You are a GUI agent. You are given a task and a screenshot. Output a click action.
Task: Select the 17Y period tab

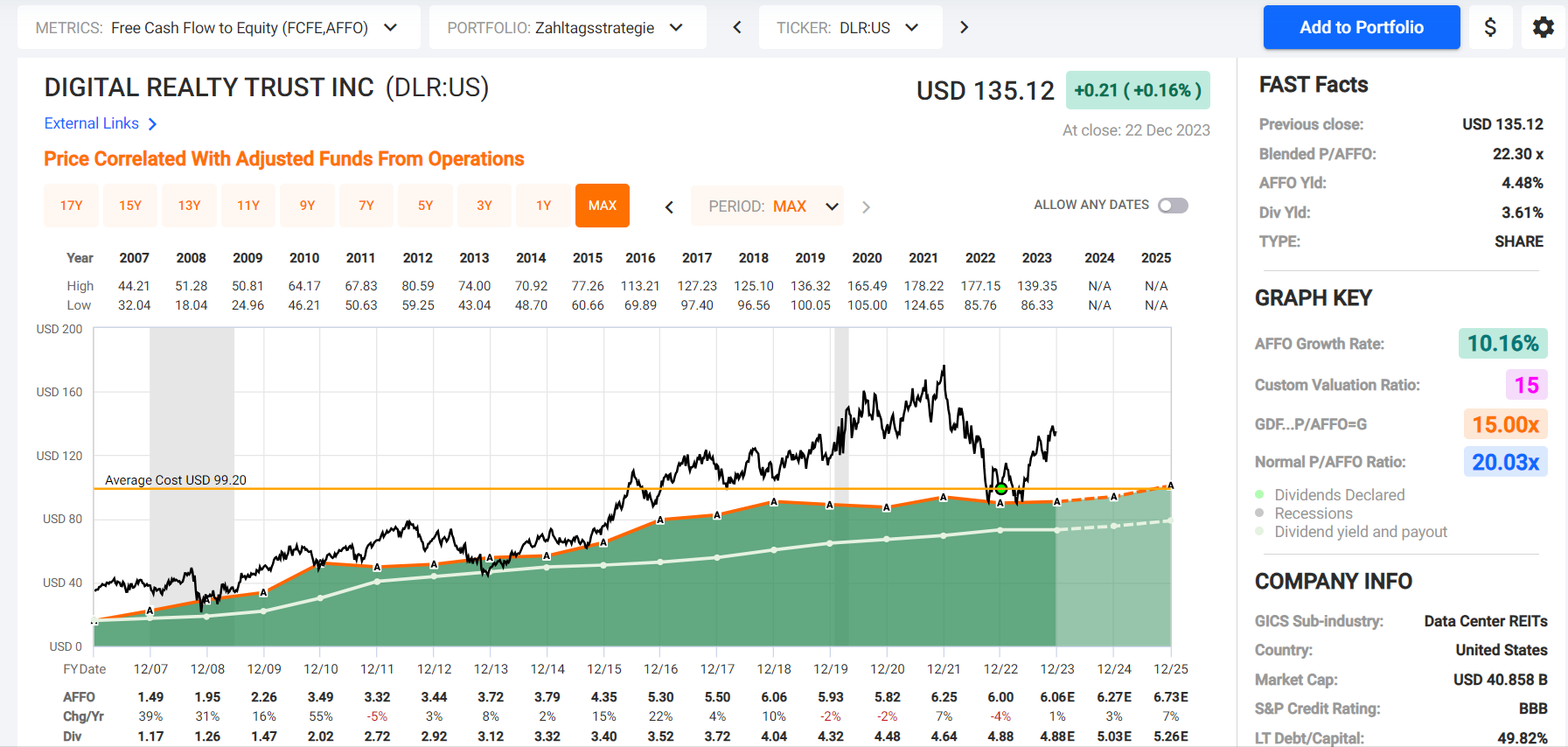[x=71, y=206]
